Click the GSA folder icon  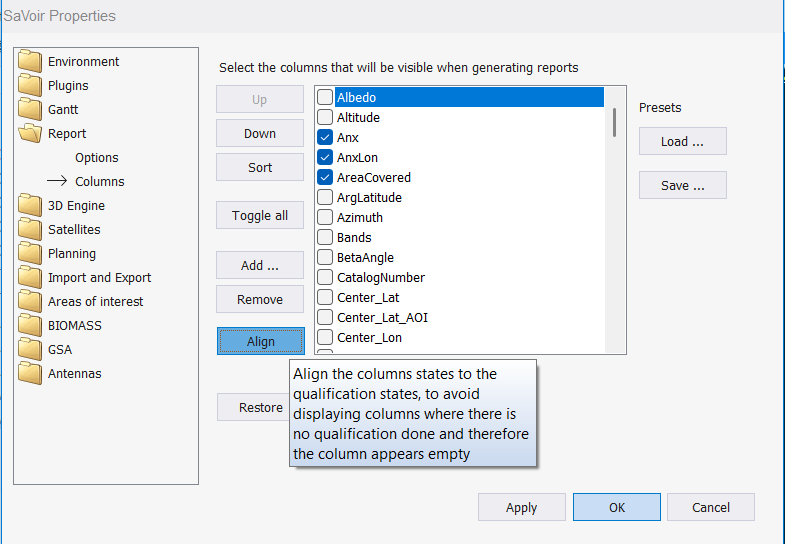point(30,350)
